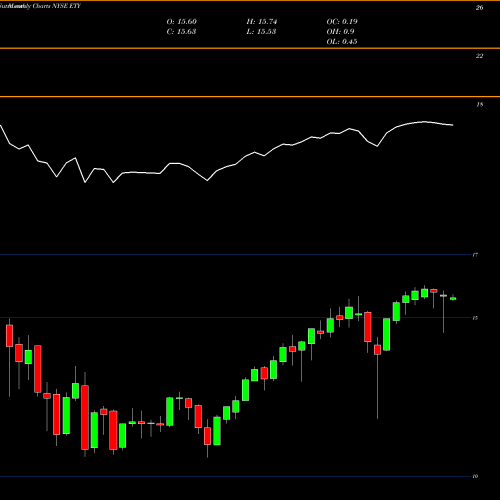Click the 'O: 15.60' open value
The image size is (500, 500).
coord(181,22)
